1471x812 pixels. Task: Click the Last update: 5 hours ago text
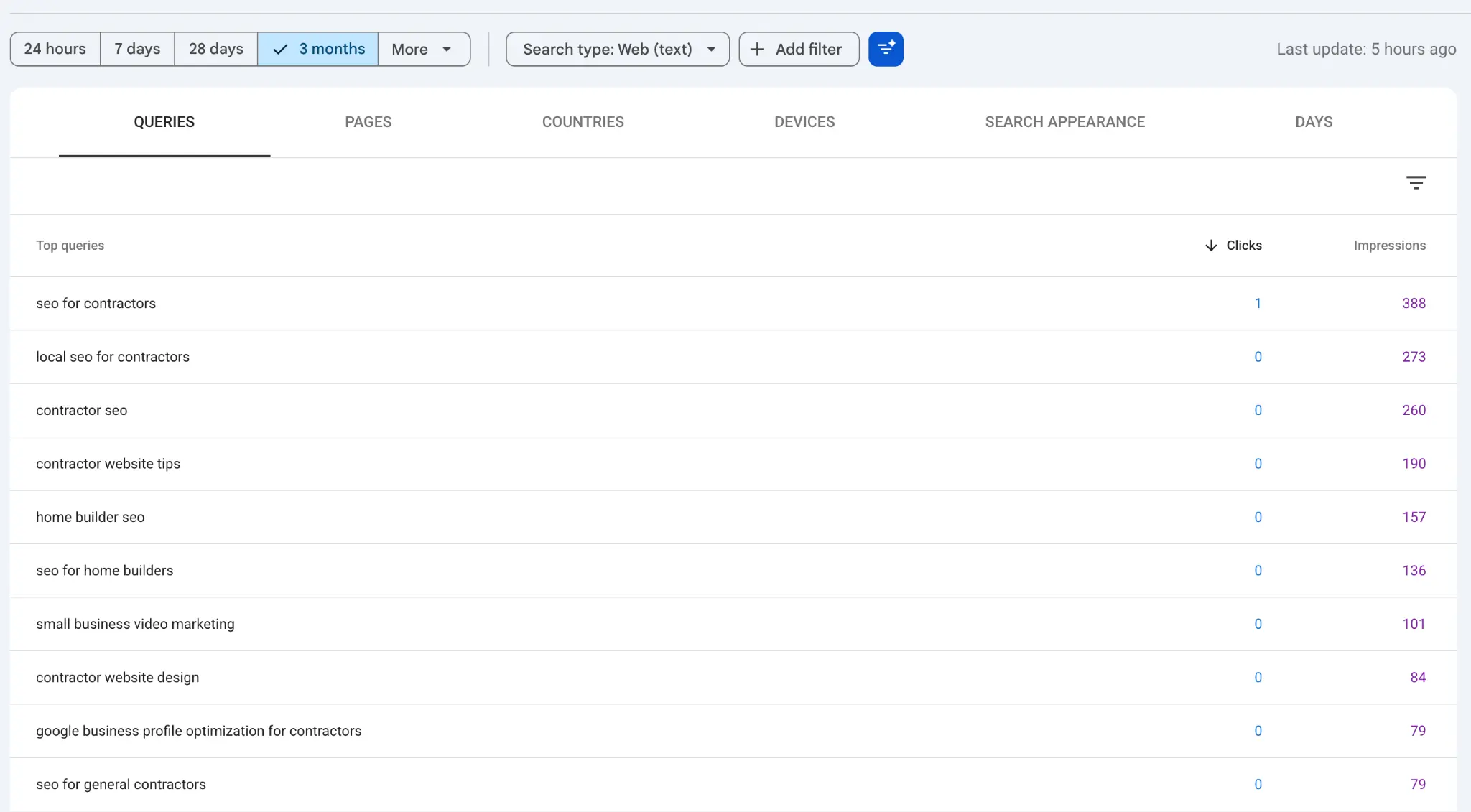tap(1366, 49)
